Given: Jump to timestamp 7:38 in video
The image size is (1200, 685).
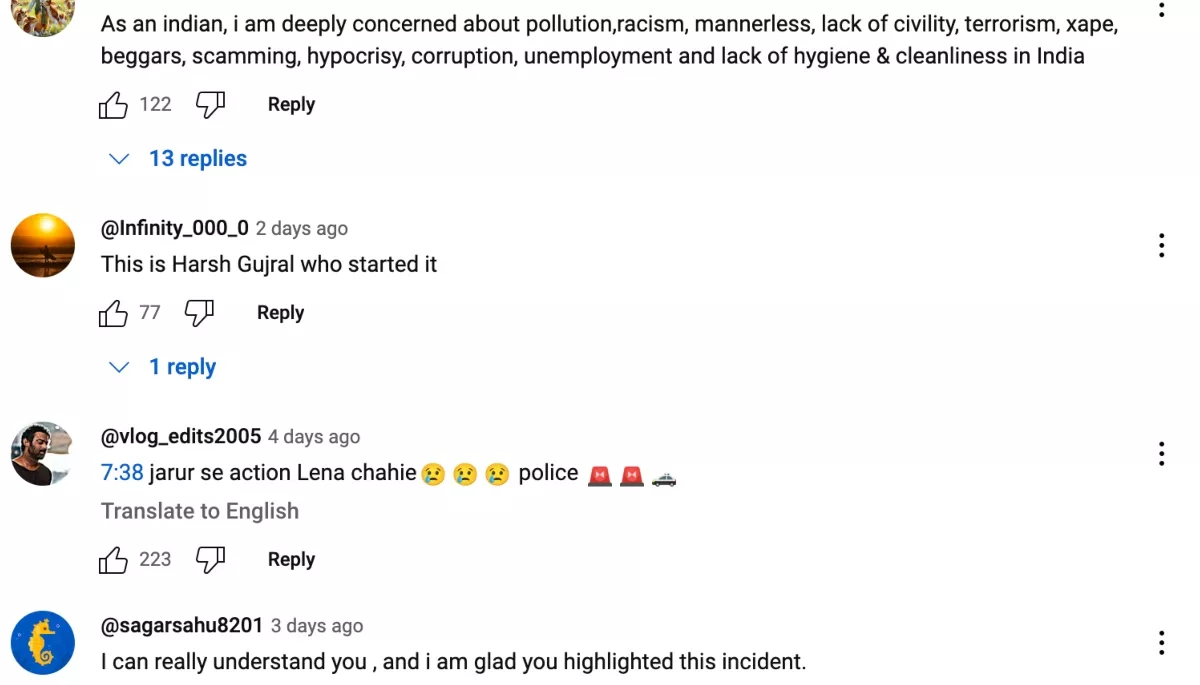Looking at the screenshot, I should click(x=122, y=473).
